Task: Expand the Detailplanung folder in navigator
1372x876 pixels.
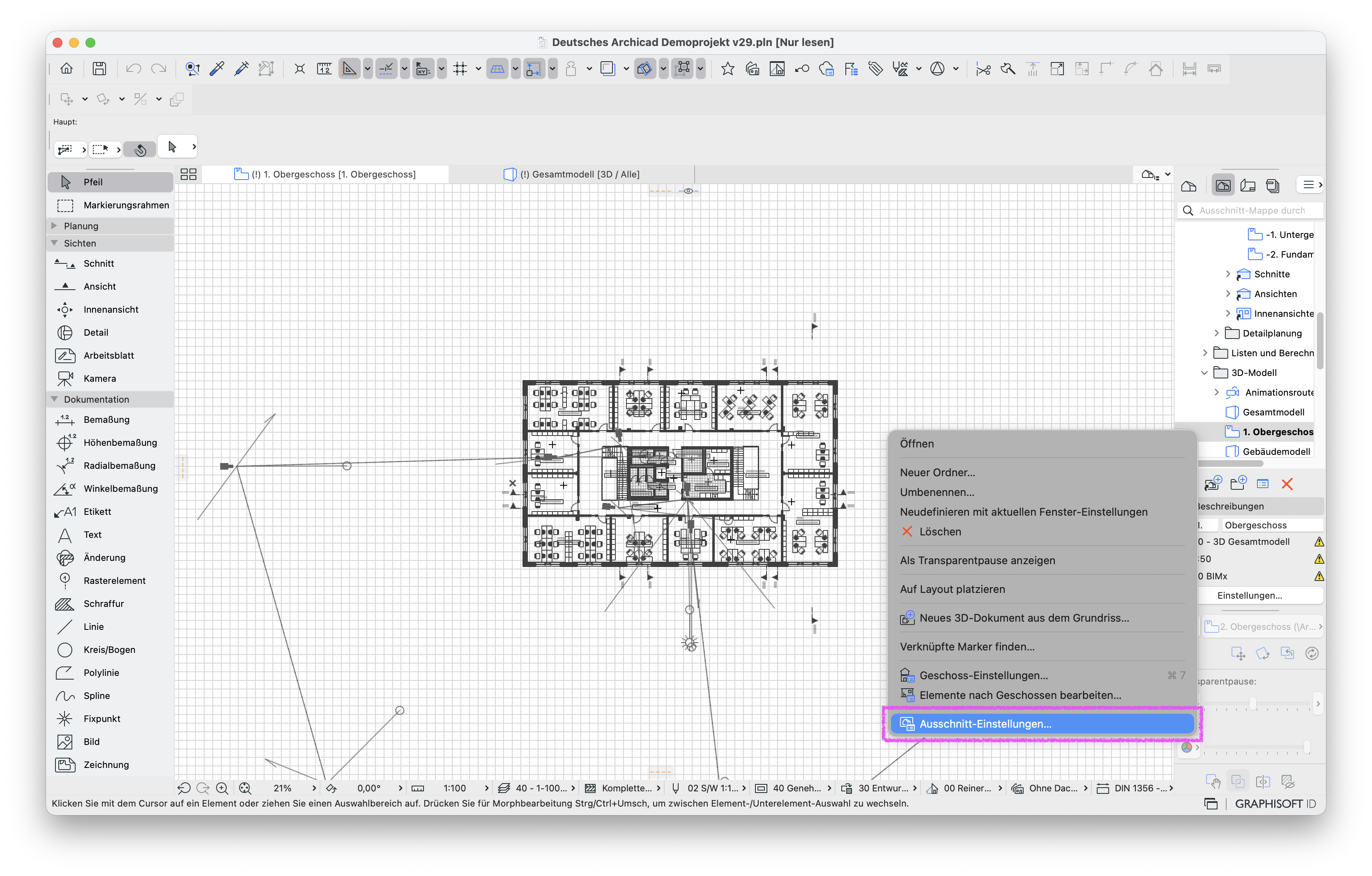Action: tap(1217, 333)
